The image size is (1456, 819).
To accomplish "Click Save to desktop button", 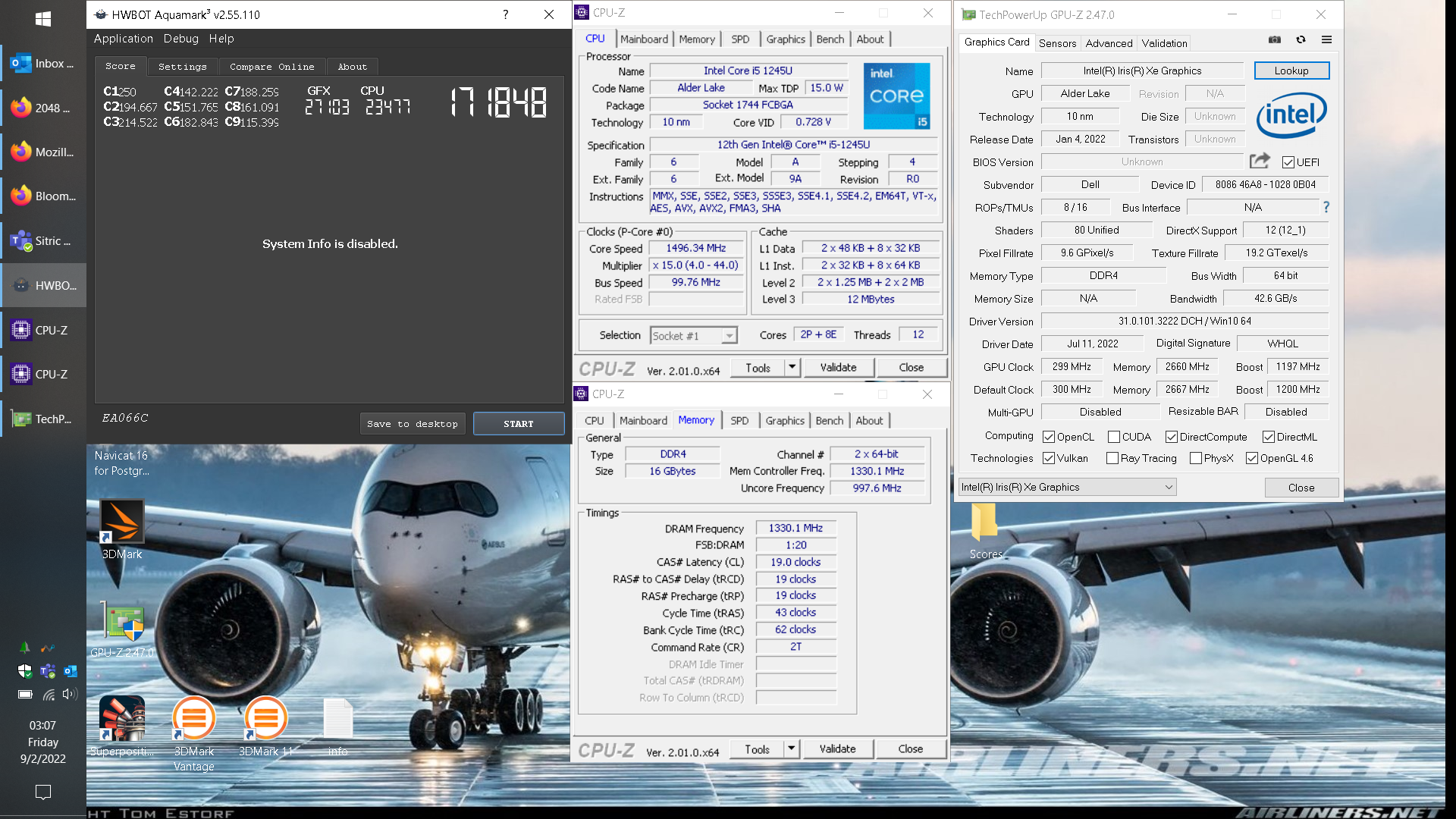I will [x=413, y=424].
